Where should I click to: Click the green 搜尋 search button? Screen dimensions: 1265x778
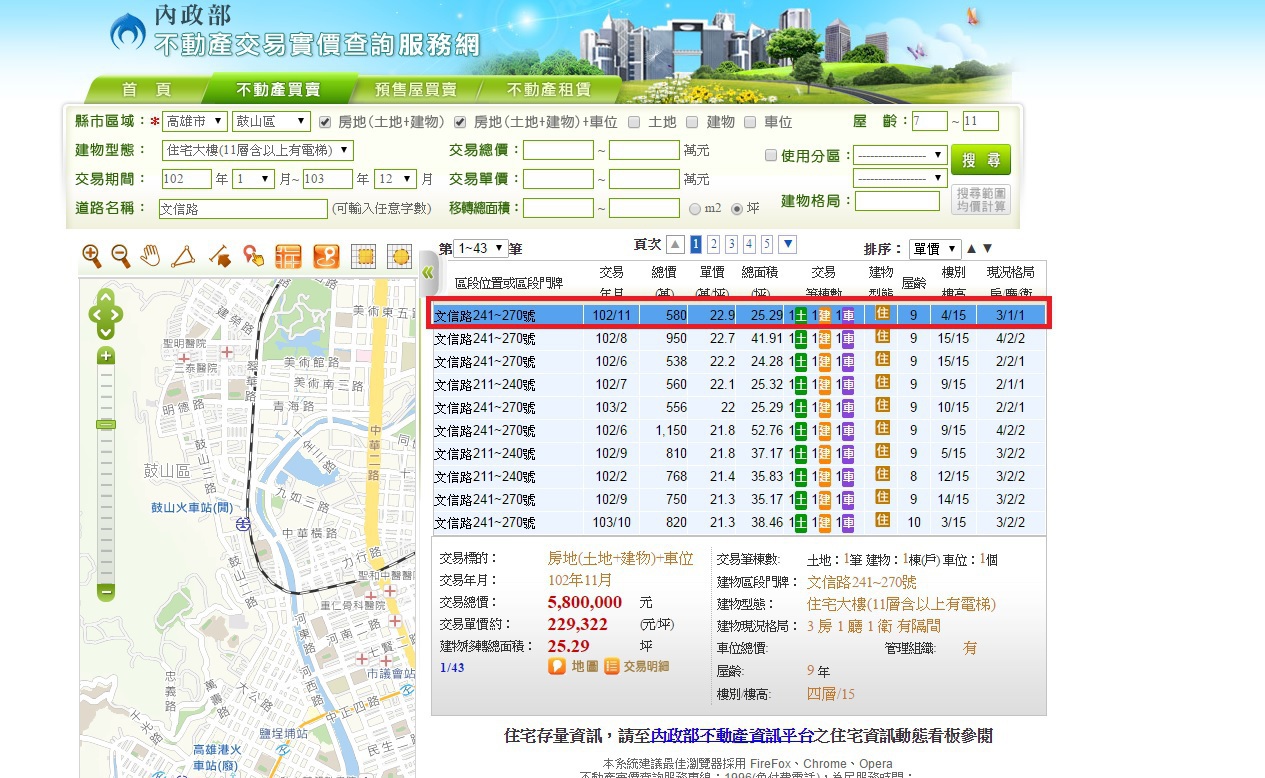[980, 160]
